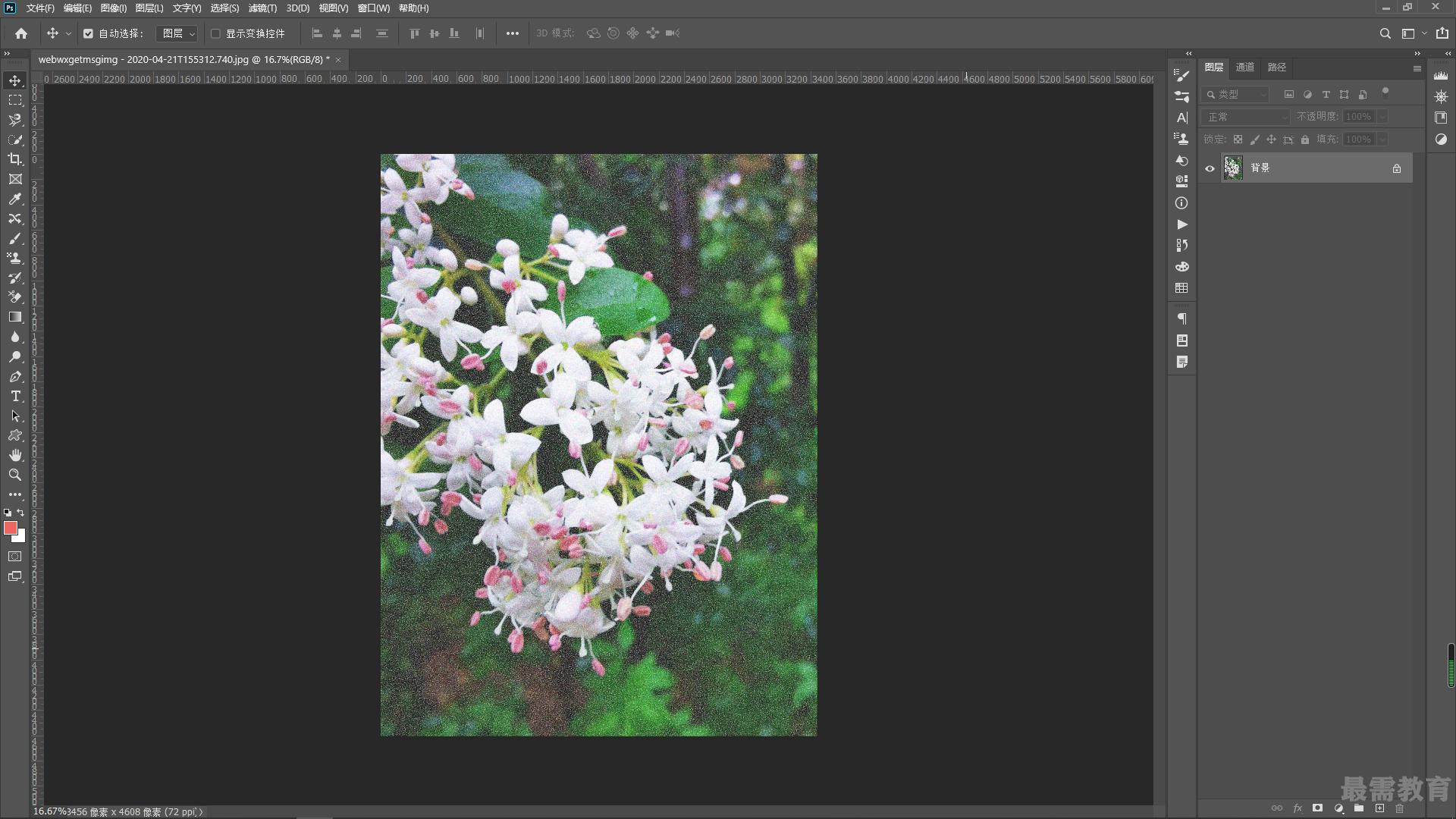Close the webwxgetmsgimg document tab

(x=338, y=60)
